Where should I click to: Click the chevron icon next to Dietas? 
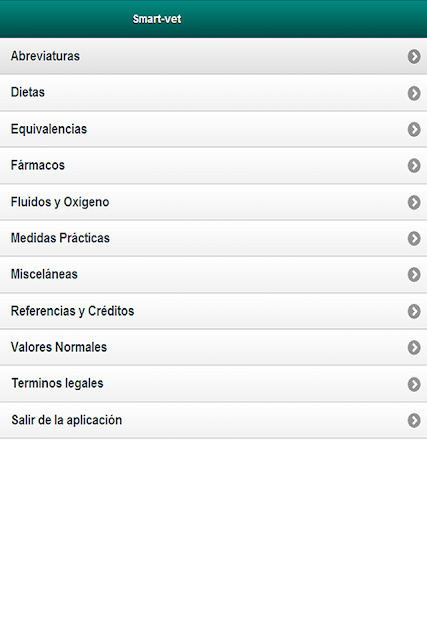point(414,93)
